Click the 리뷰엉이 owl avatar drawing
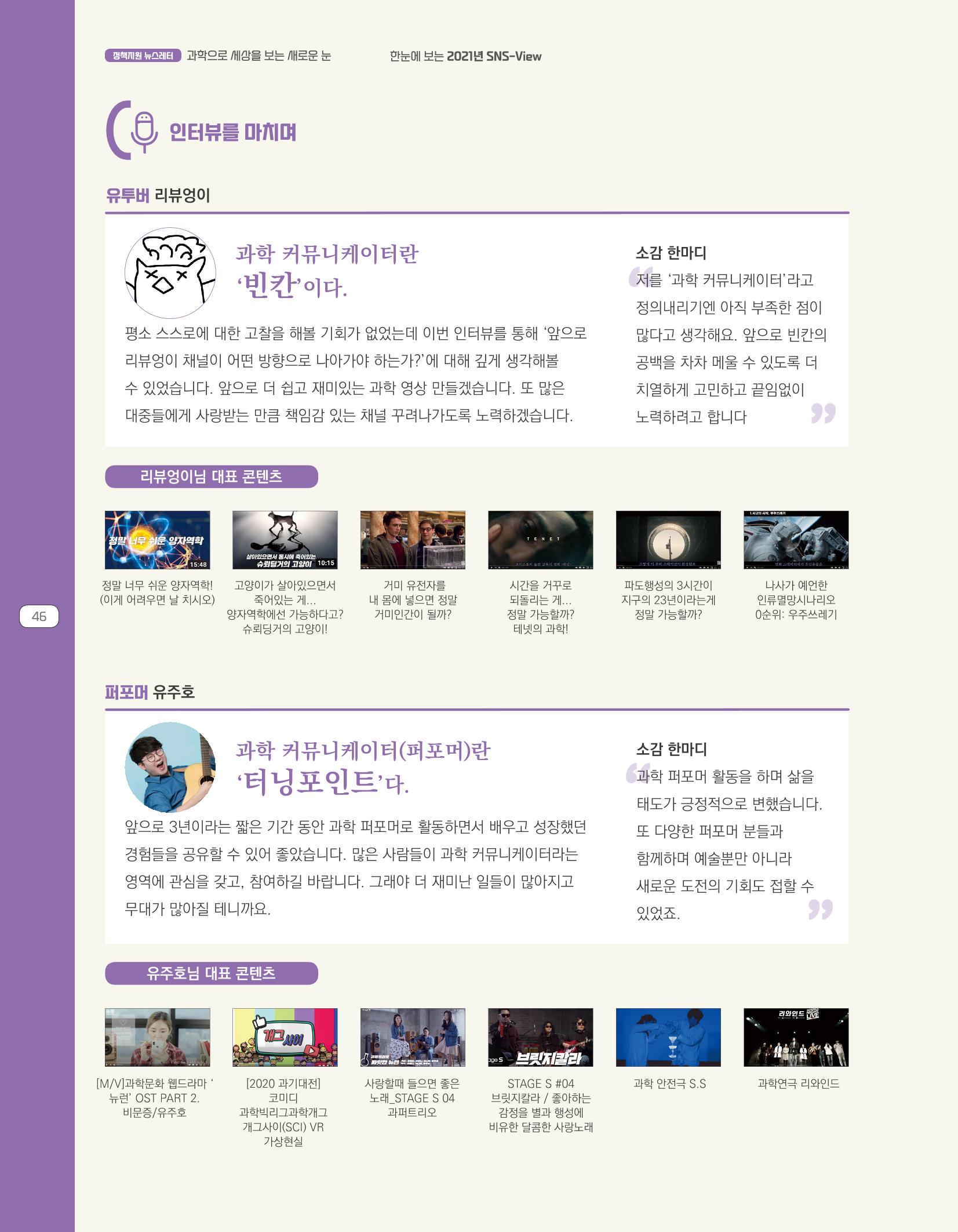 click(170, 273)
